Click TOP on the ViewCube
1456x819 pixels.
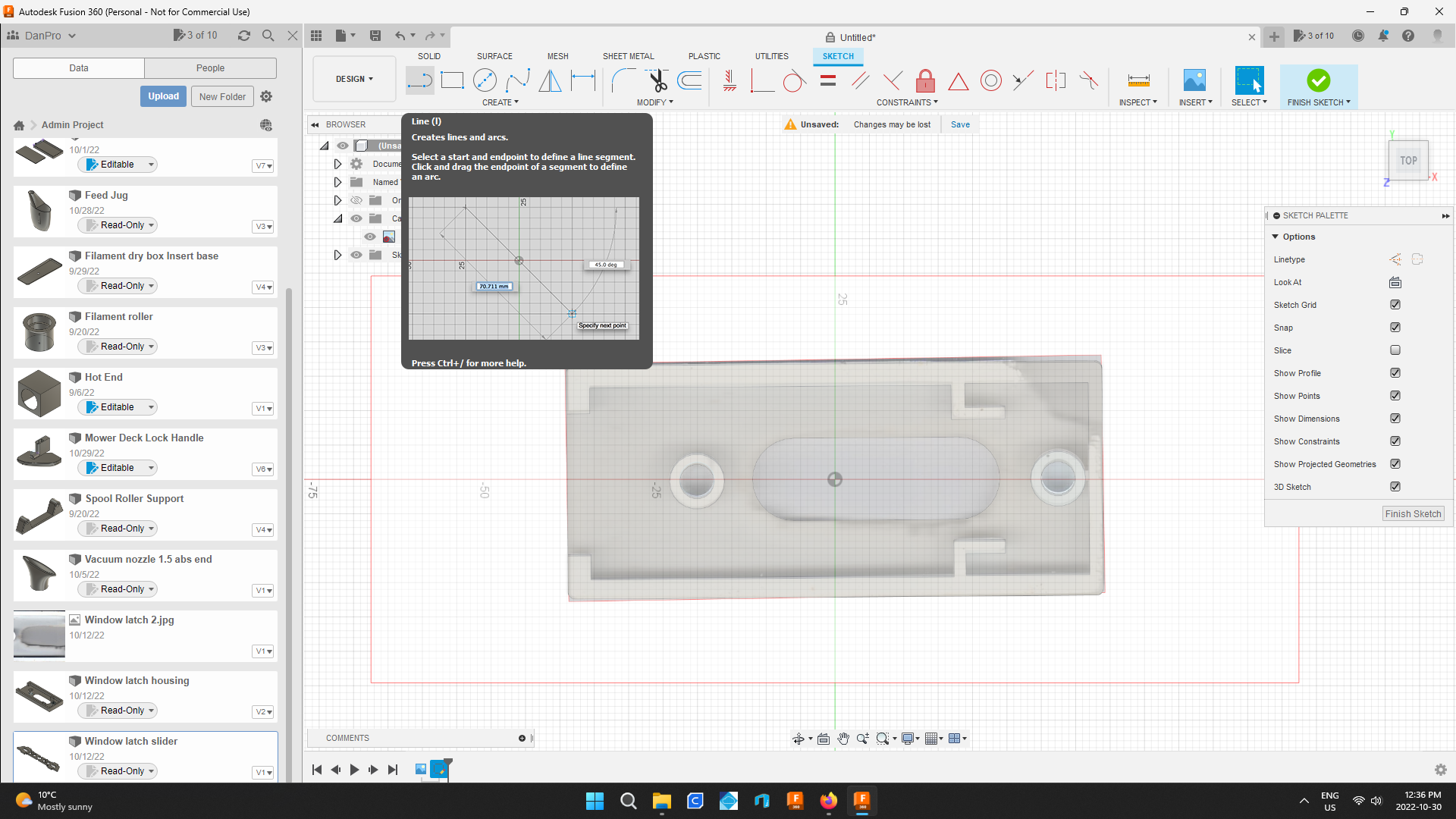tap(1407, 160)
